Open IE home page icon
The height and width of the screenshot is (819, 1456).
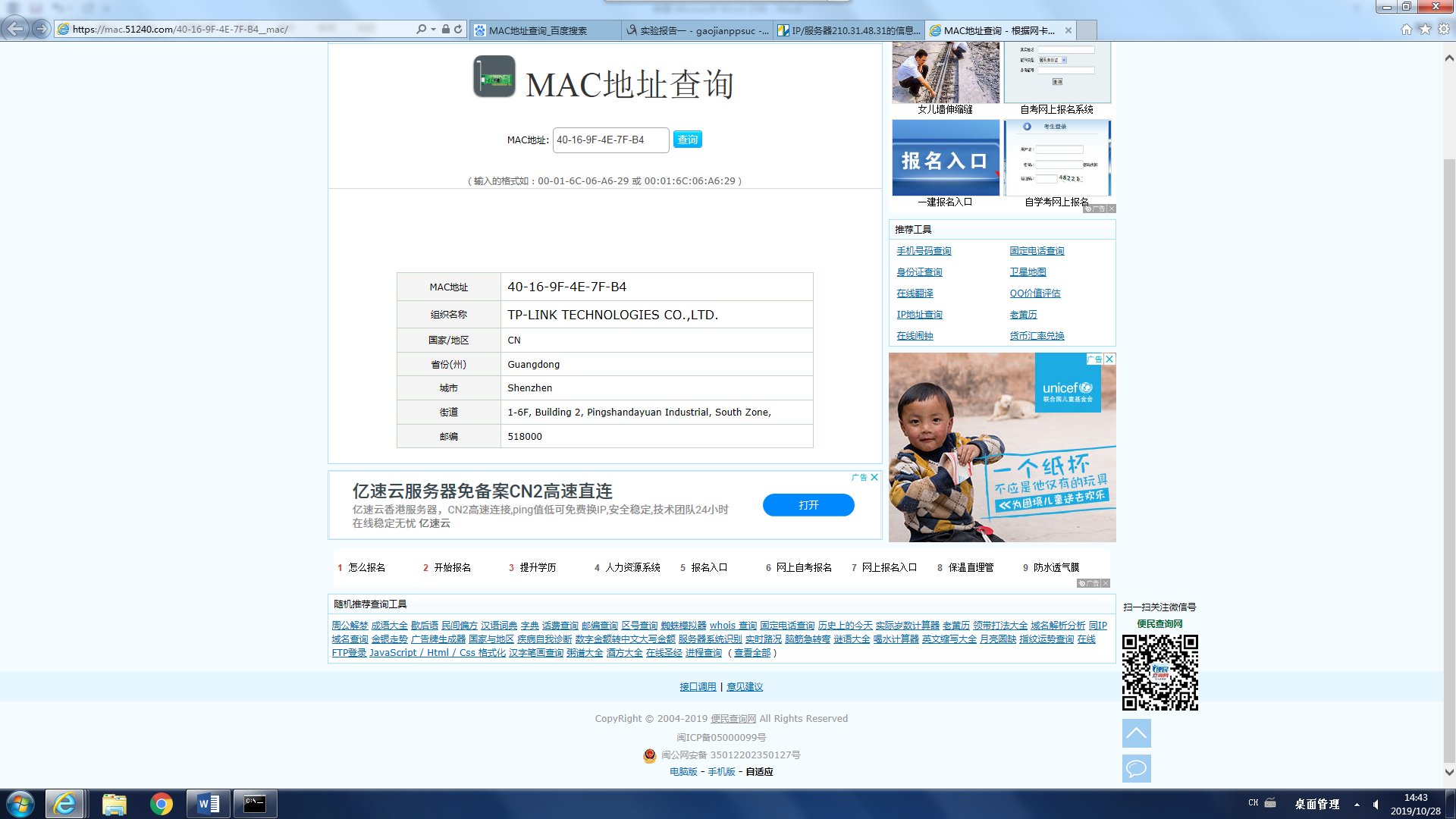[x=1407, y=29]
